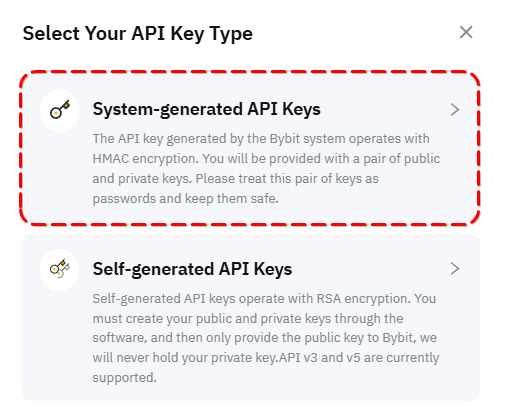This screenshot has width=505, height=416.
Task: Click the multi-key icon for Self-generated keys
Action: coord(60,269)
